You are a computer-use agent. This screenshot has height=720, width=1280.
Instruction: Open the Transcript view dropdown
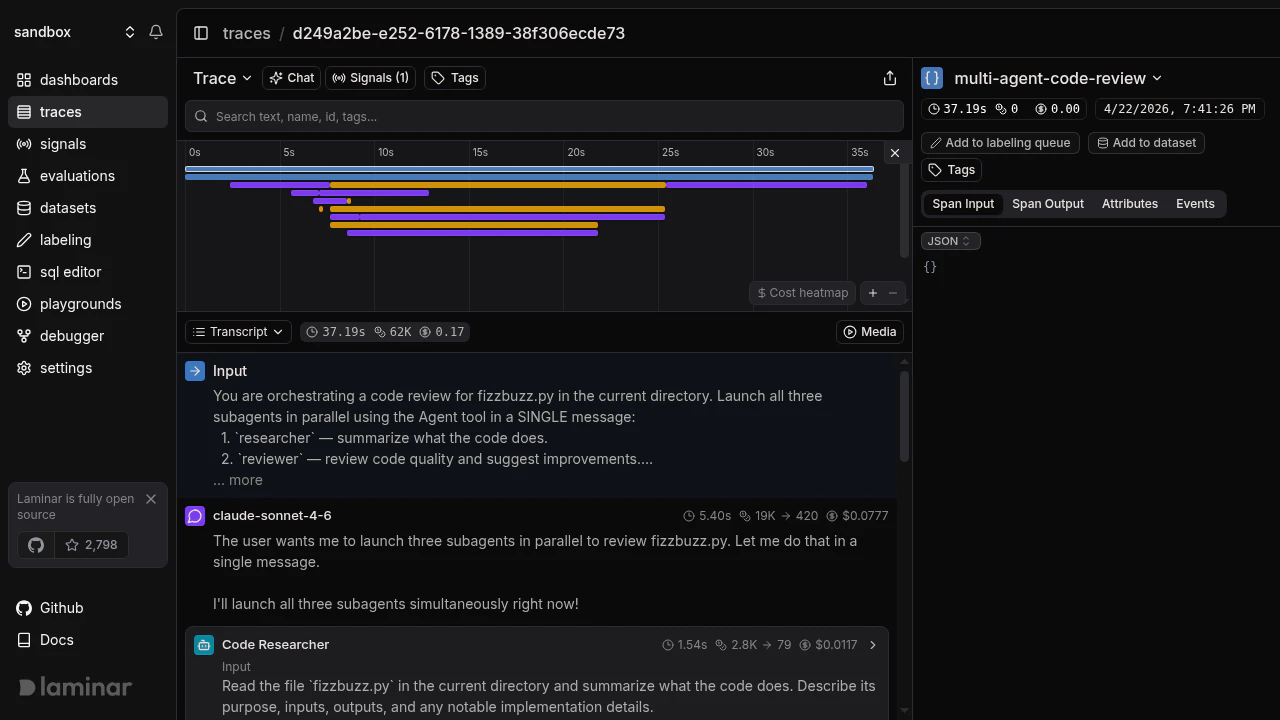239,332
